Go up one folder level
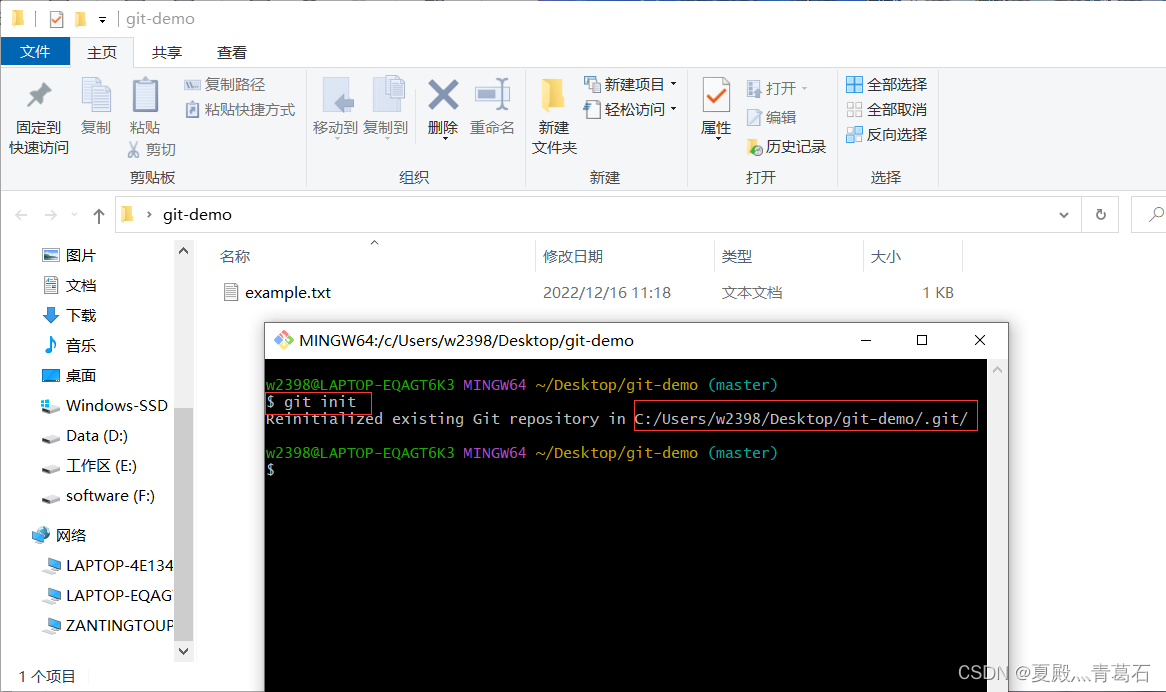Screen dimensions: 1166x692 (99, 216)
